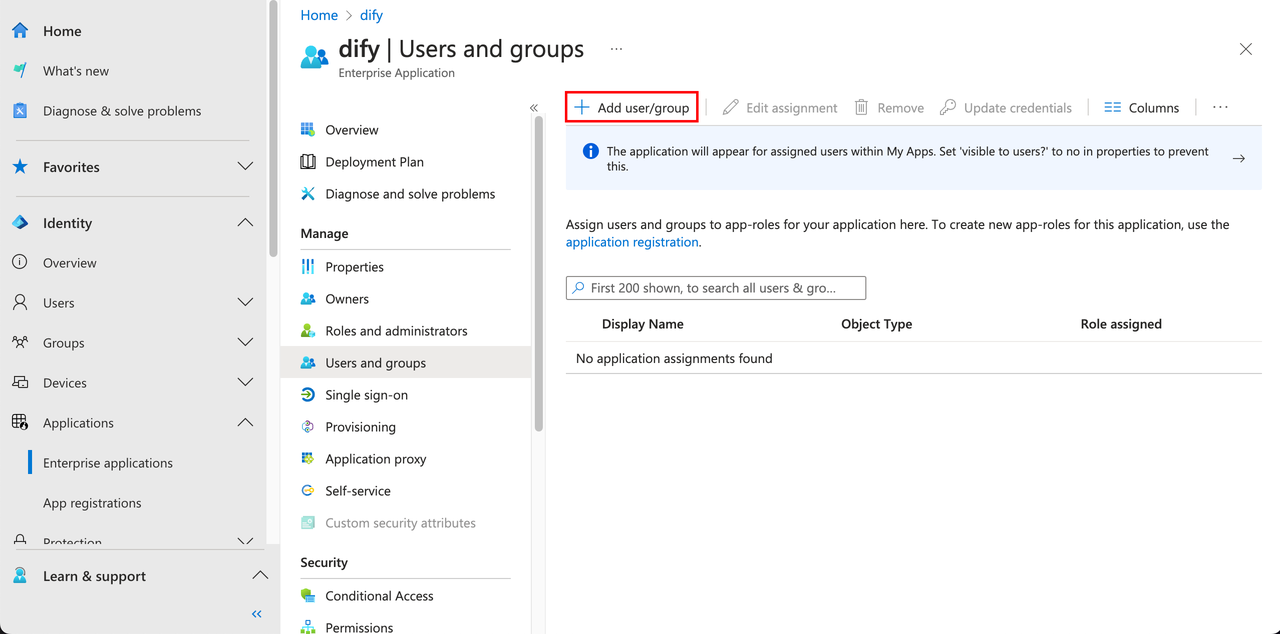Collapse the Identity section
Screen dimensions: 1280x634
pyautogui.click(x=245, y=223)
